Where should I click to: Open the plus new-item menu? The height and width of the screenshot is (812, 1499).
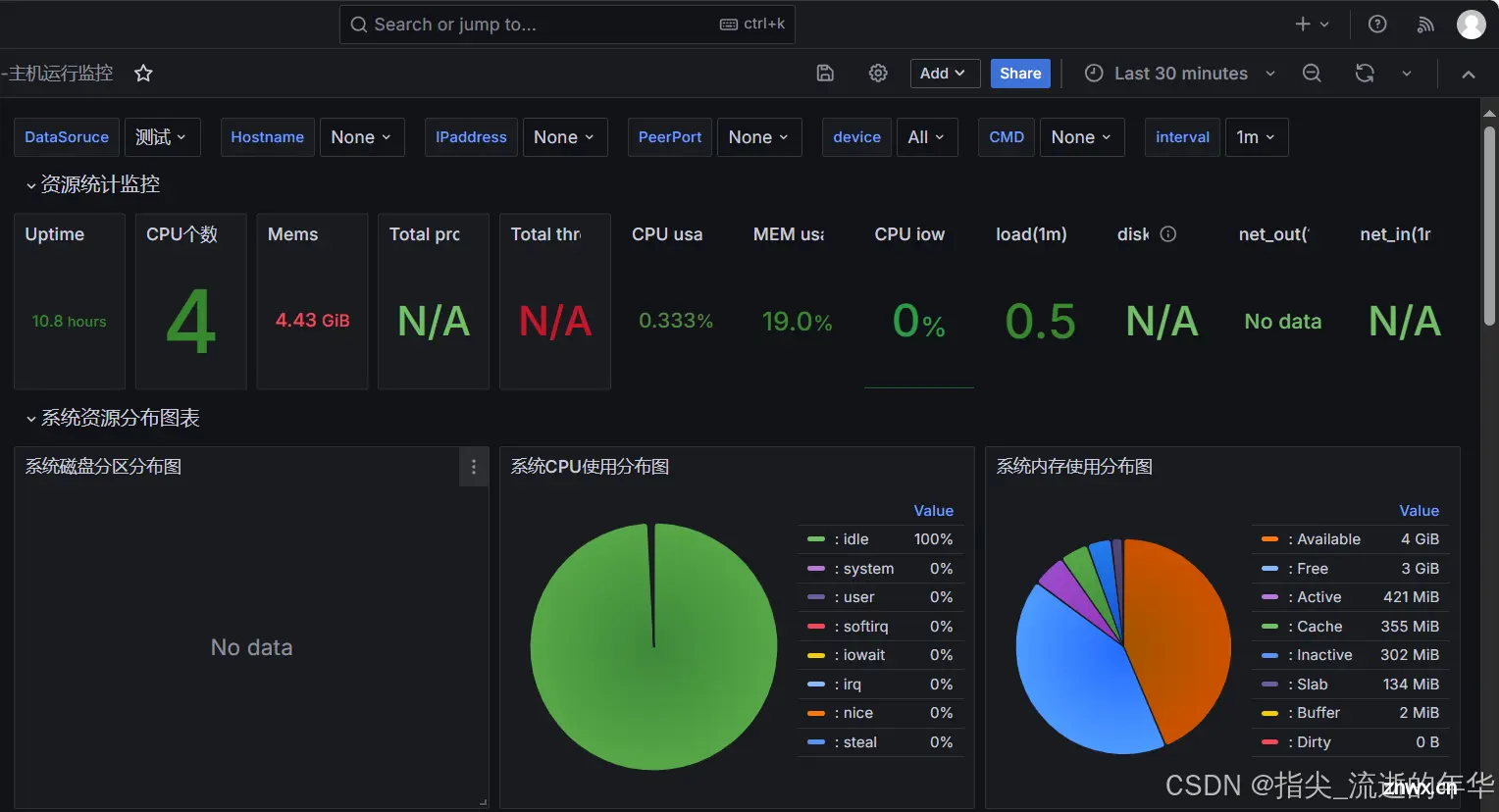point(1312,25)
